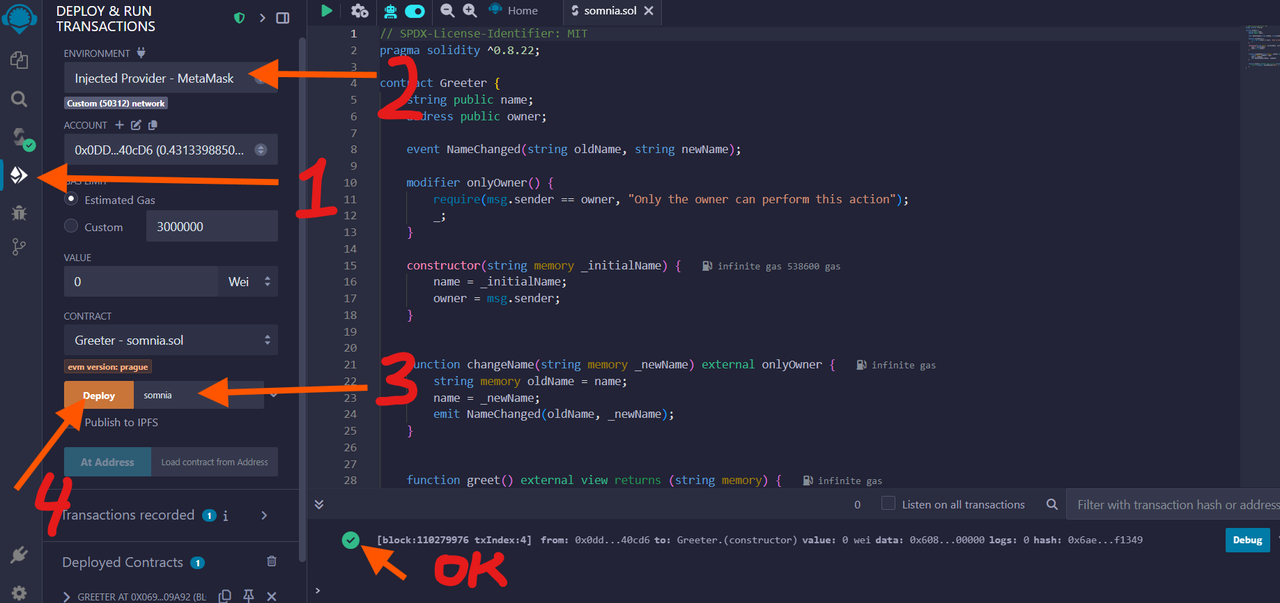
Task: Pin the Greeter deployed contract
Action: coord(249,597)
